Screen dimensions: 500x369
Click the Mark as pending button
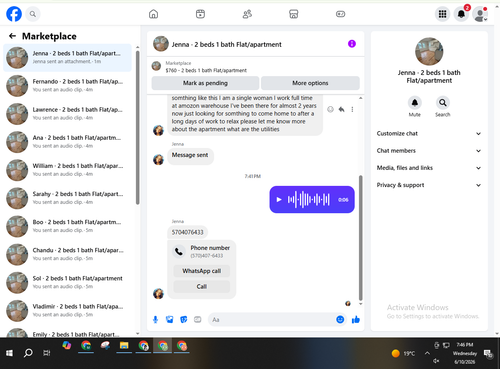pos(205,83)
